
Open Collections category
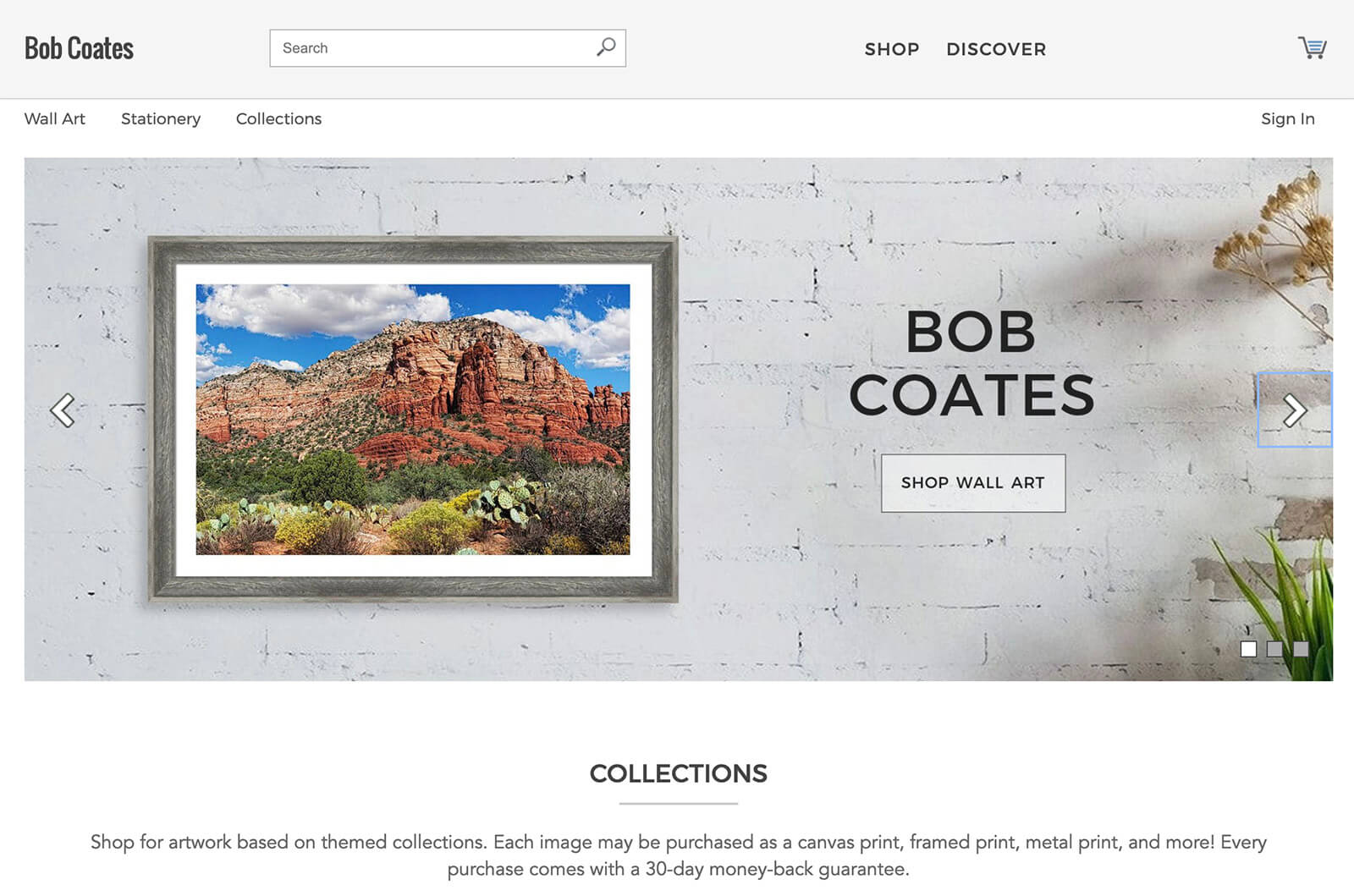coord(278,118)
